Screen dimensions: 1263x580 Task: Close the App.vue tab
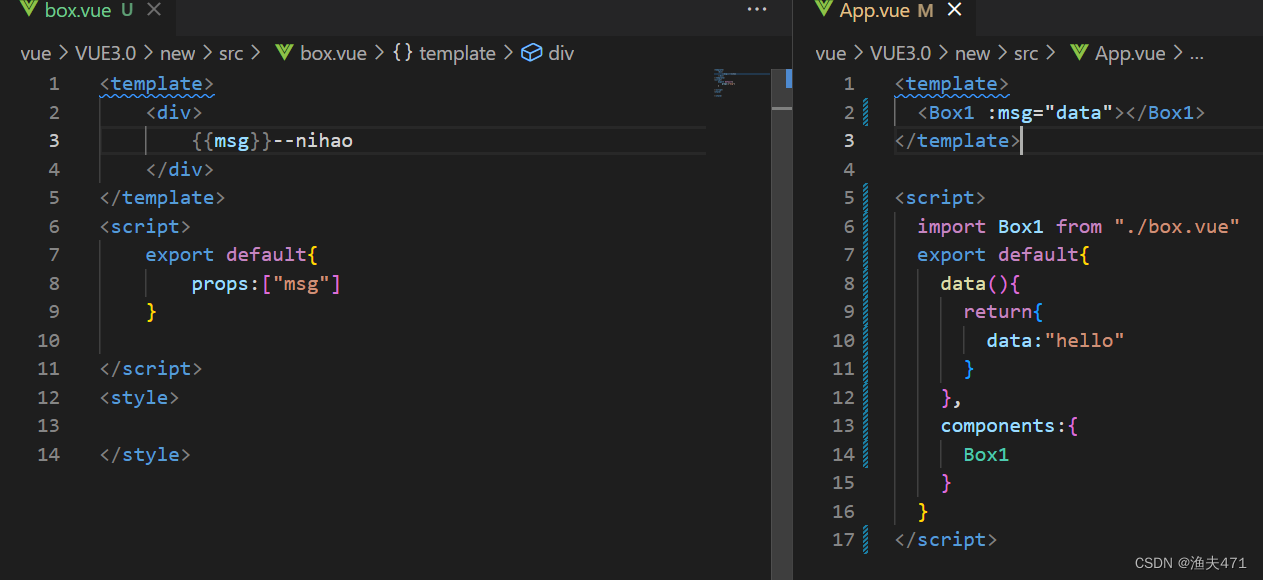point(953,11)
